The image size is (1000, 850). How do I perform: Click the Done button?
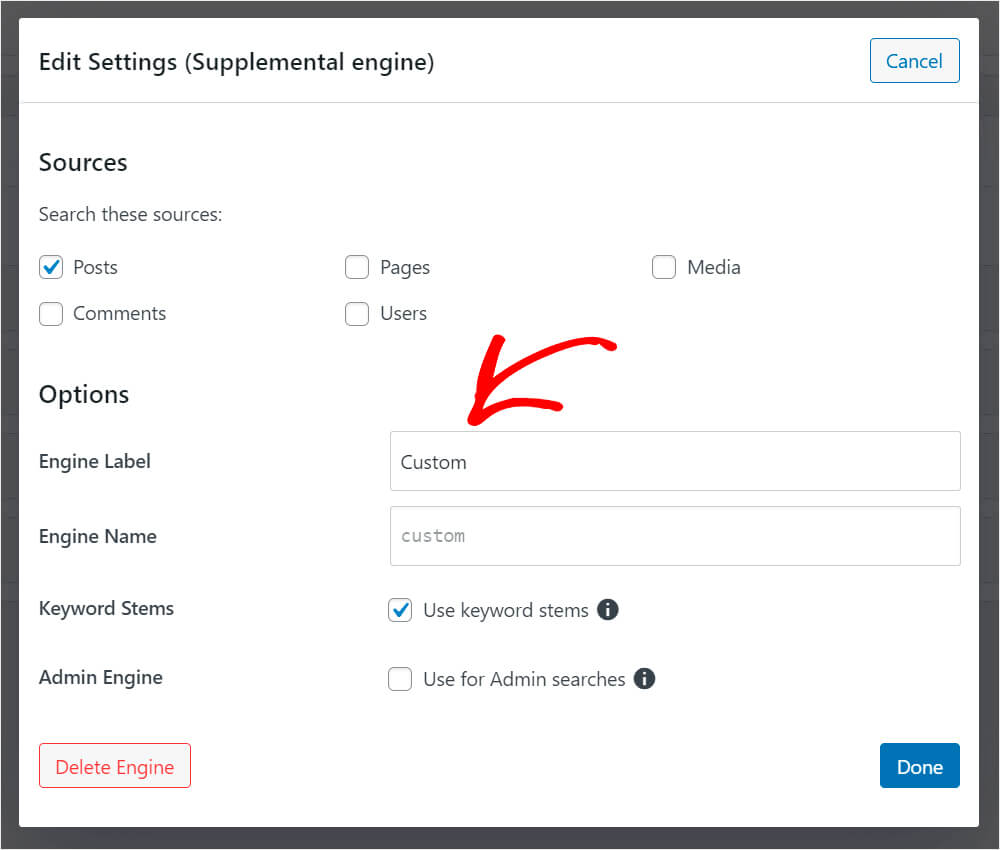[920, 766]
